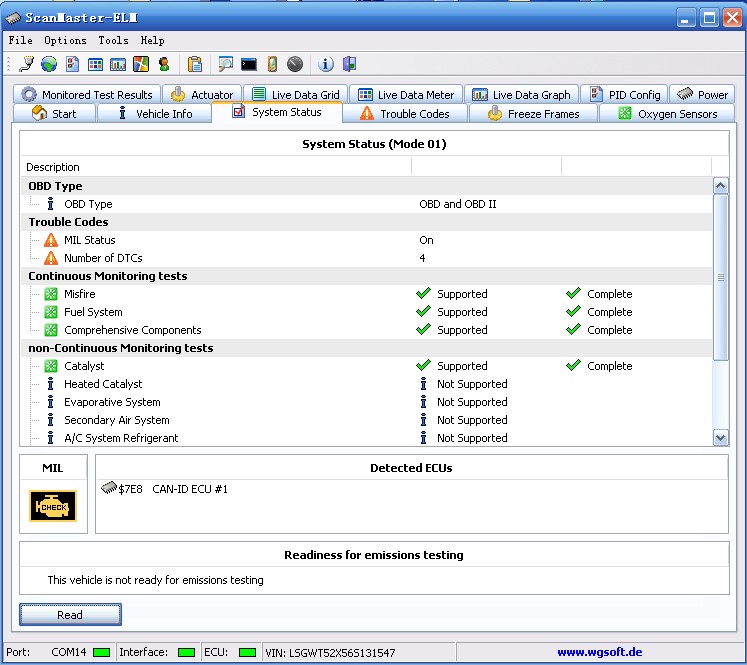Screen dimensions: 747x665
Task: Click the Description column header
Action: (x=216, y=167)
